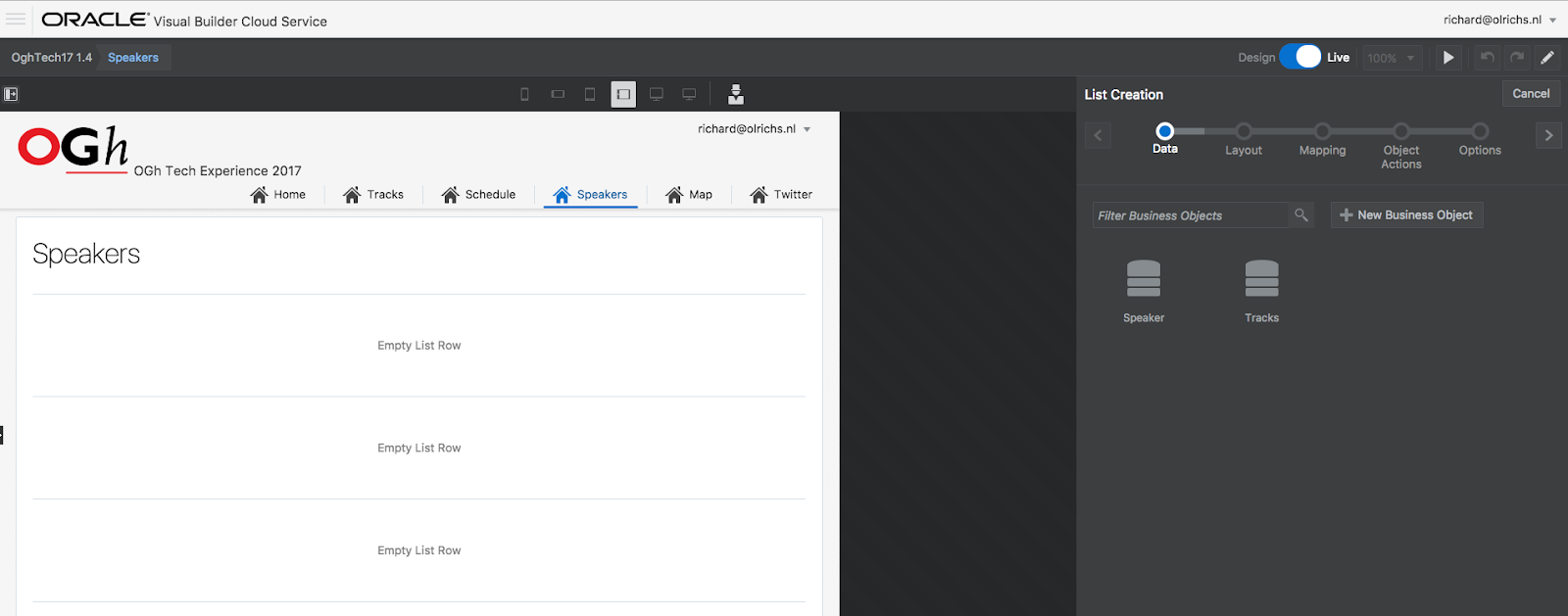Choose the Tracks business object
Image resolution: width=1568 pixels, height=616 pixels.
[x=1261, y=291]
